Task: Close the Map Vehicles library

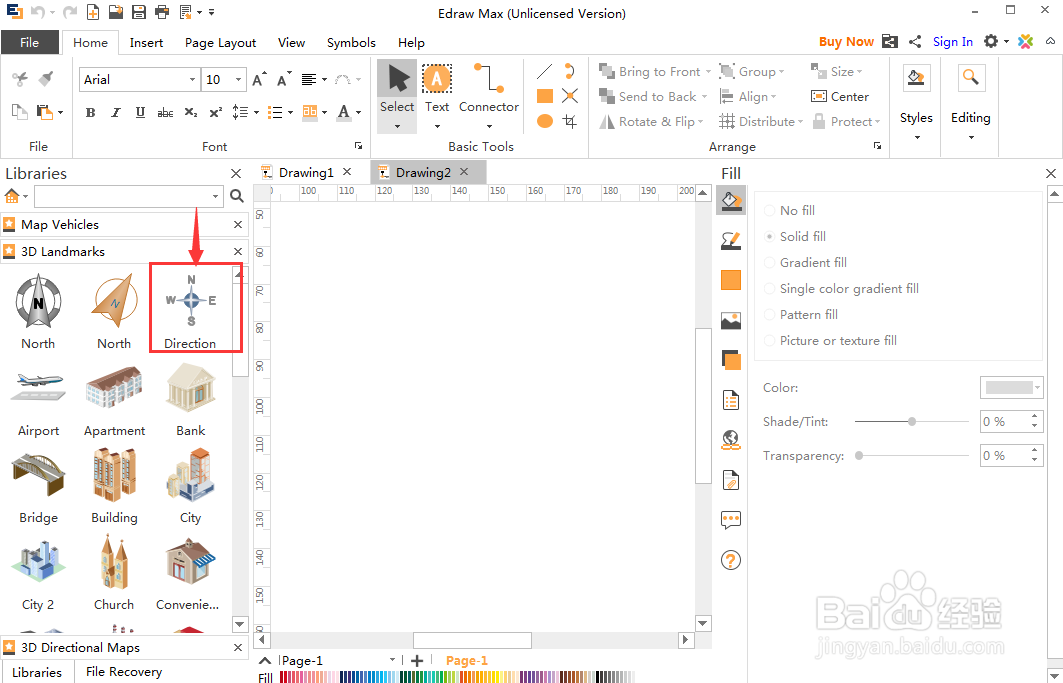Action: coord(238,225)
